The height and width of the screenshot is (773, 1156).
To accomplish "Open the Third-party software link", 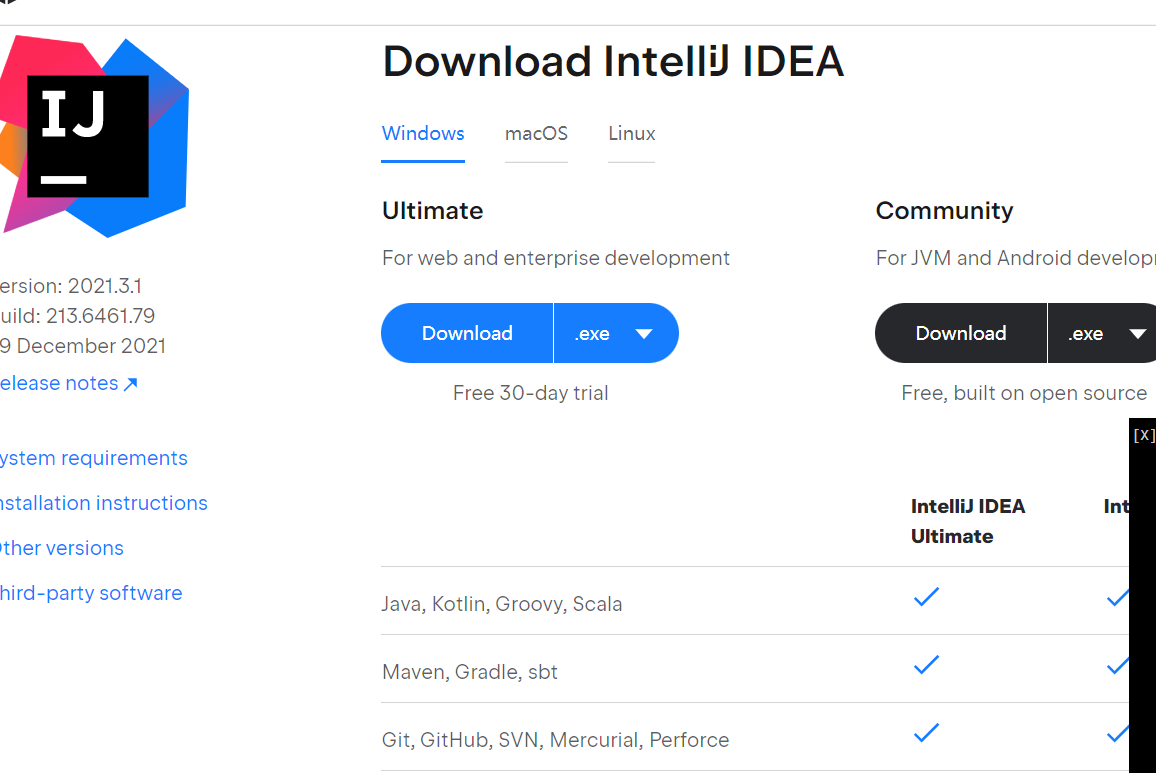I will tap(91, 593).
